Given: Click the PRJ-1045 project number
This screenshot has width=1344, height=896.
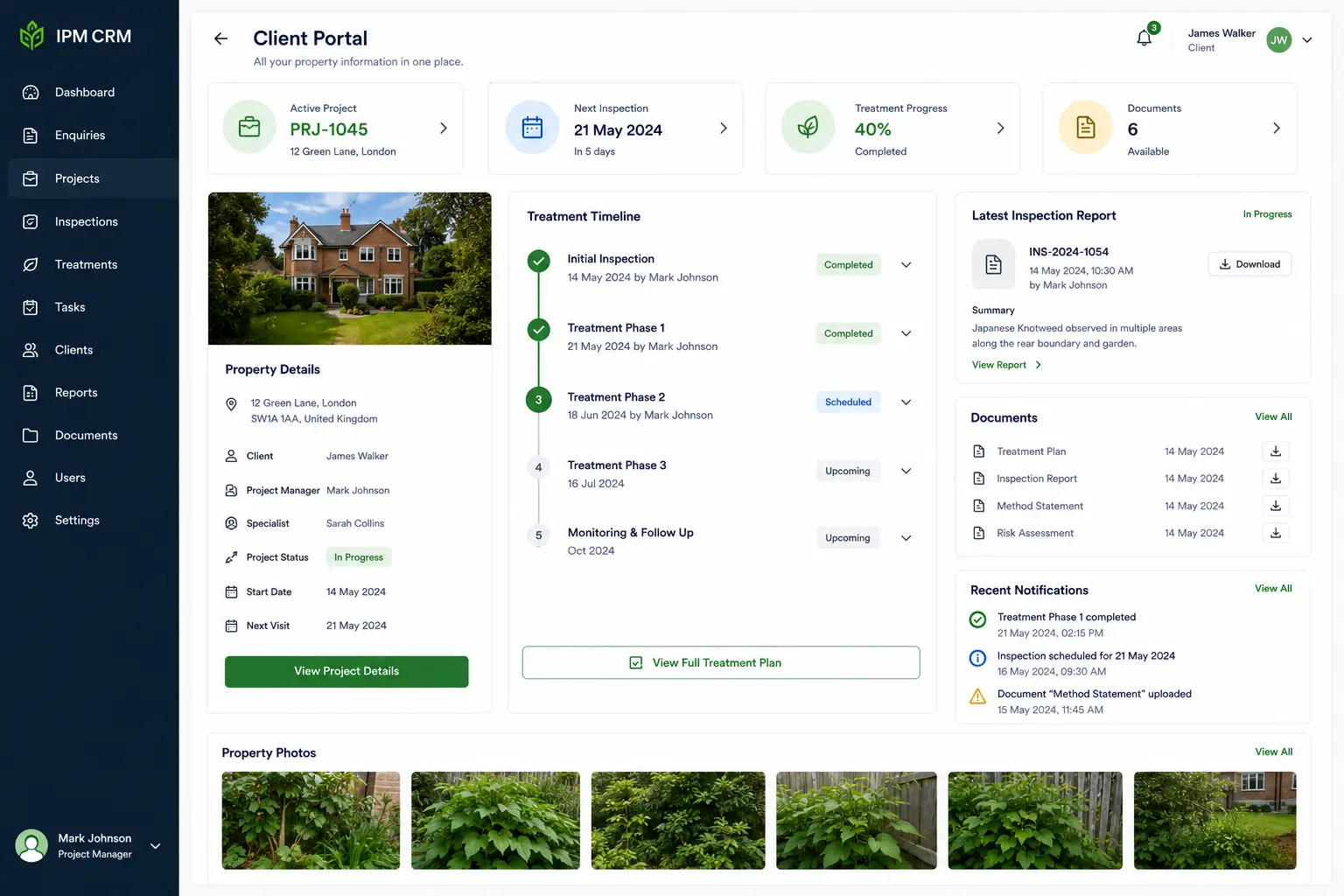Looking at the screenshot, I should point(329,129).
